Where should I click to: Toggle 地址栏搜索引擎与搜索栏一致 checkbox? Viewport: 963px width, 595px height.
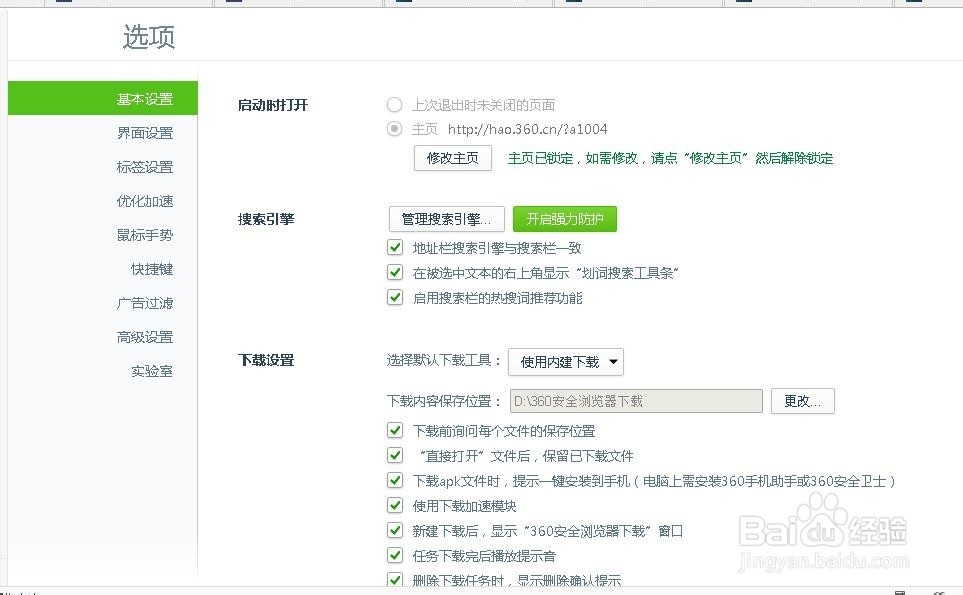pyautogui.click(x=395, y=247)
